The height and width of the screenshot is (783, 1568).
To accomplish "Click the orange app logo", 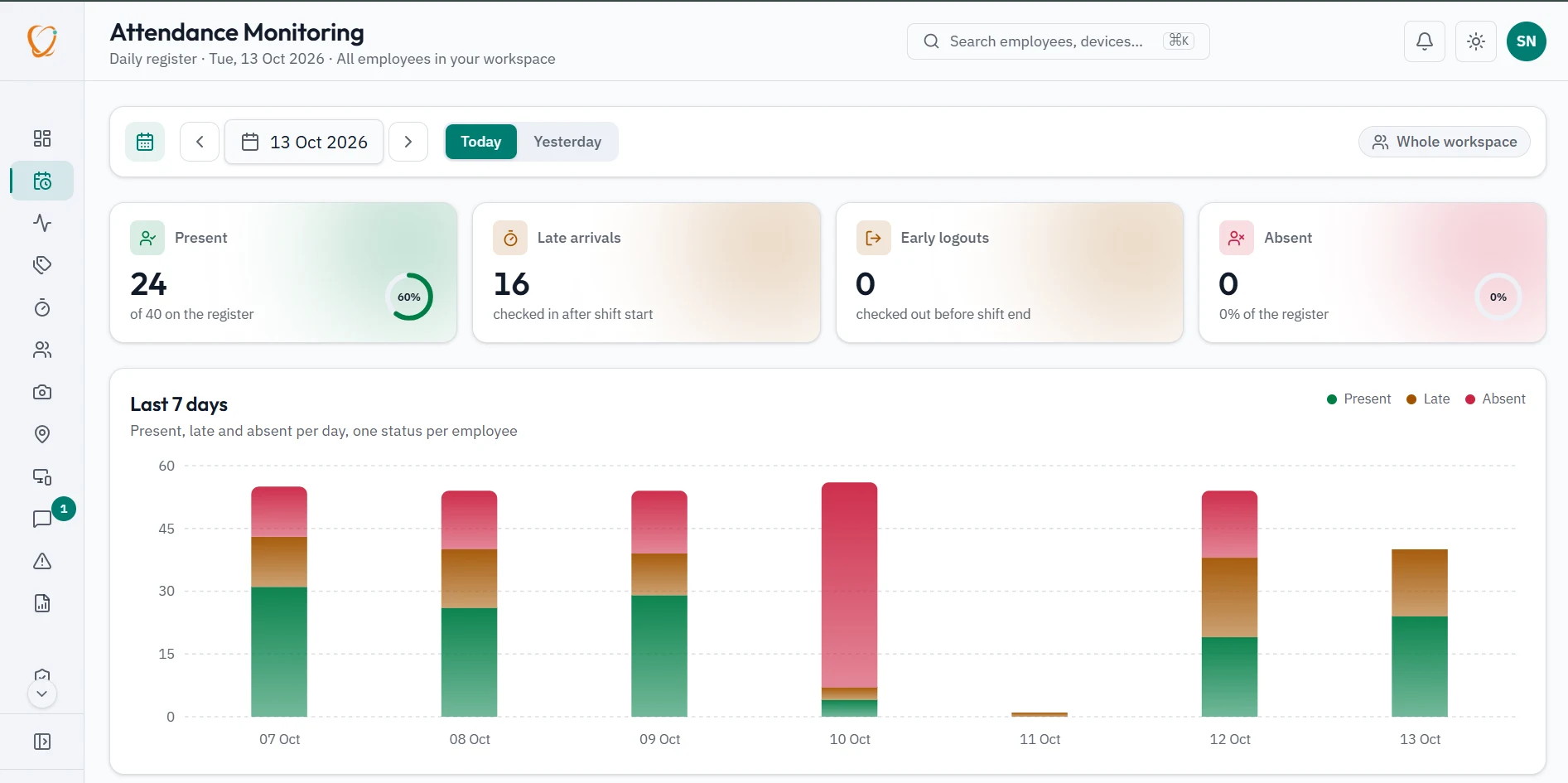I will click(x=42, y=41).
